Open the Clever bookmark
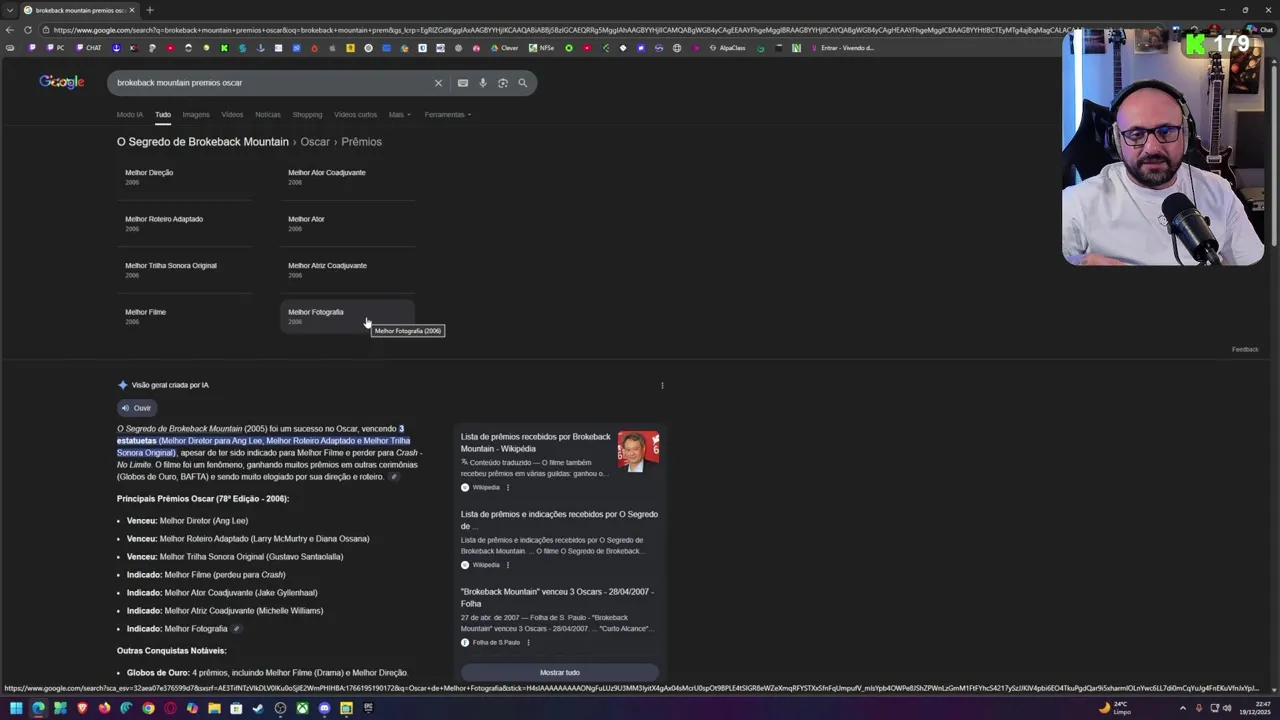Image resolution: width=1280 pixels, height=720 pixels. point(505,48)
